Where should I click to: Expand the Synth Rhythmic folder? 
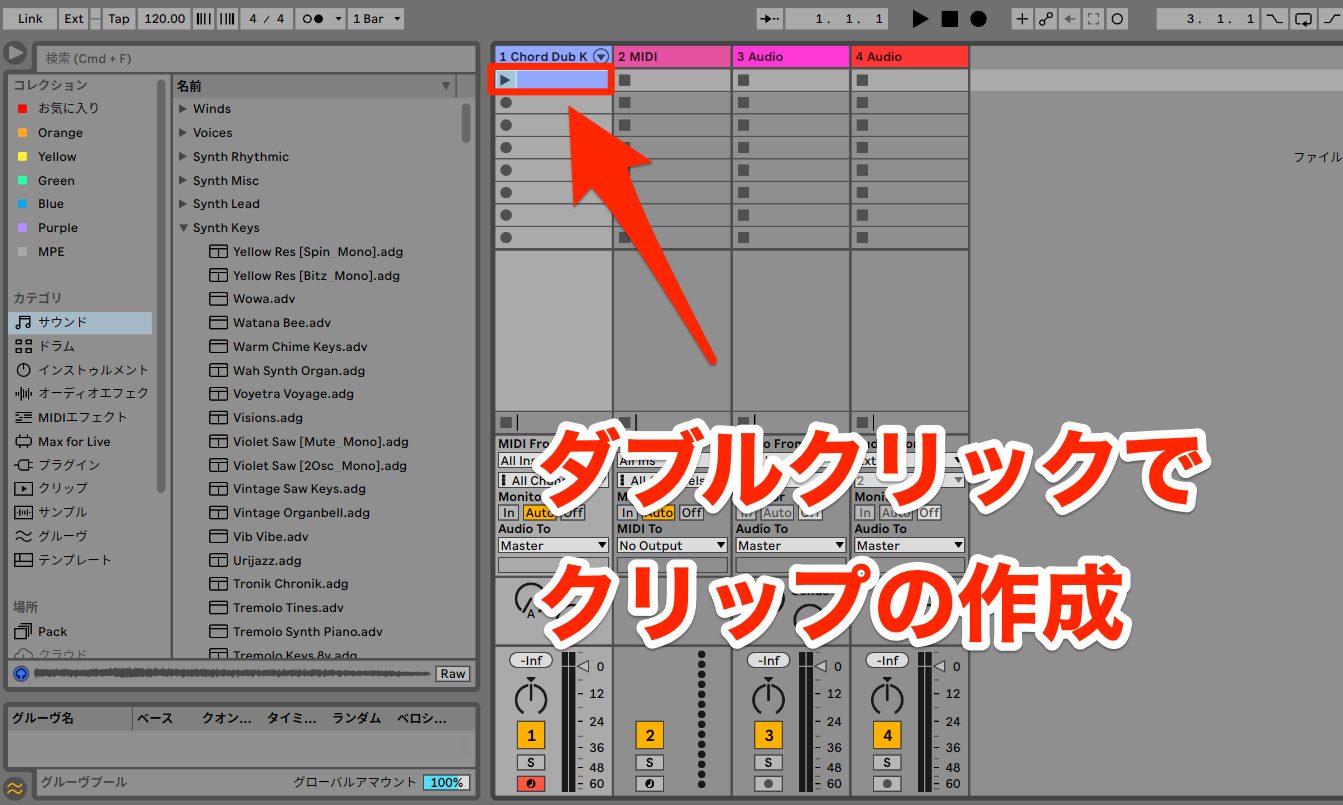click(x=183, y=156)
